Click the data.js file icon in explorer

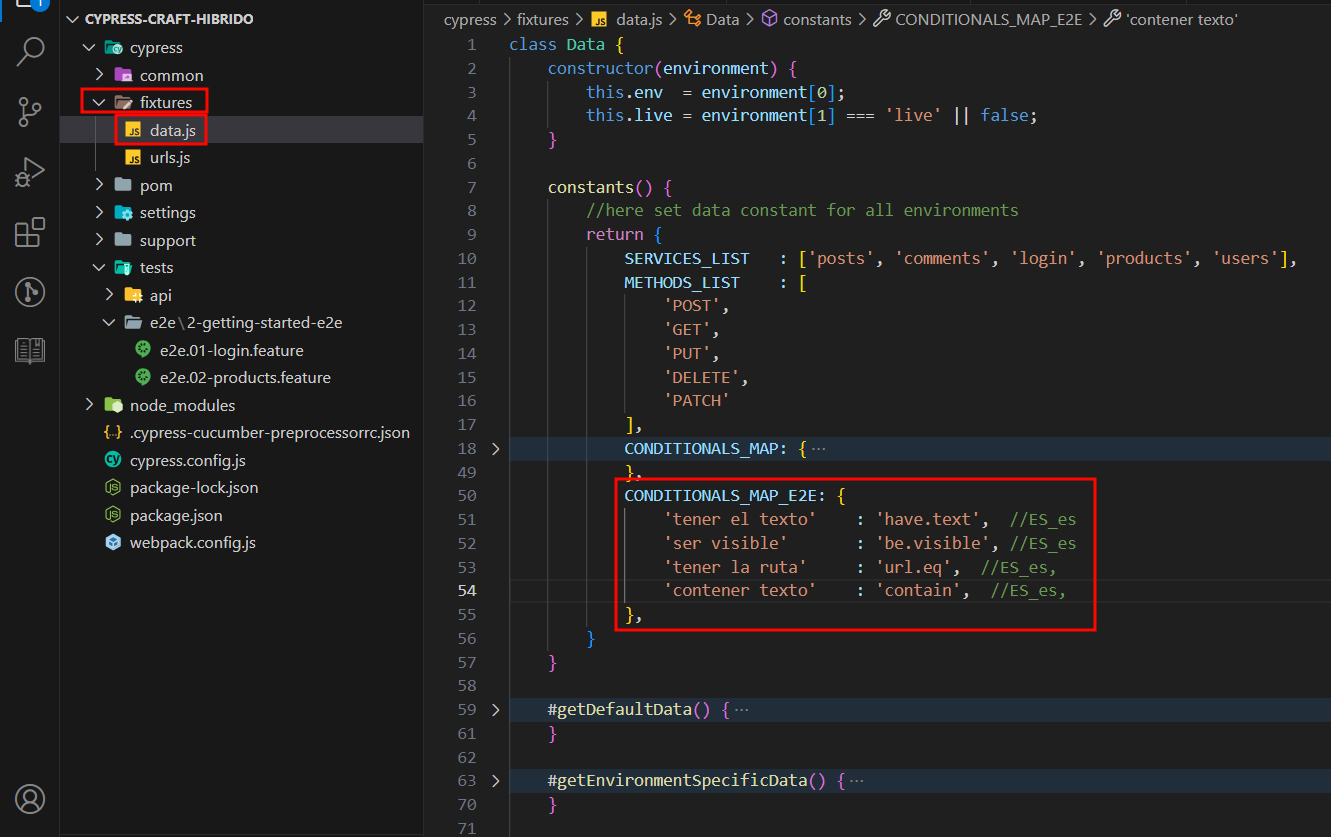point(133,130)
